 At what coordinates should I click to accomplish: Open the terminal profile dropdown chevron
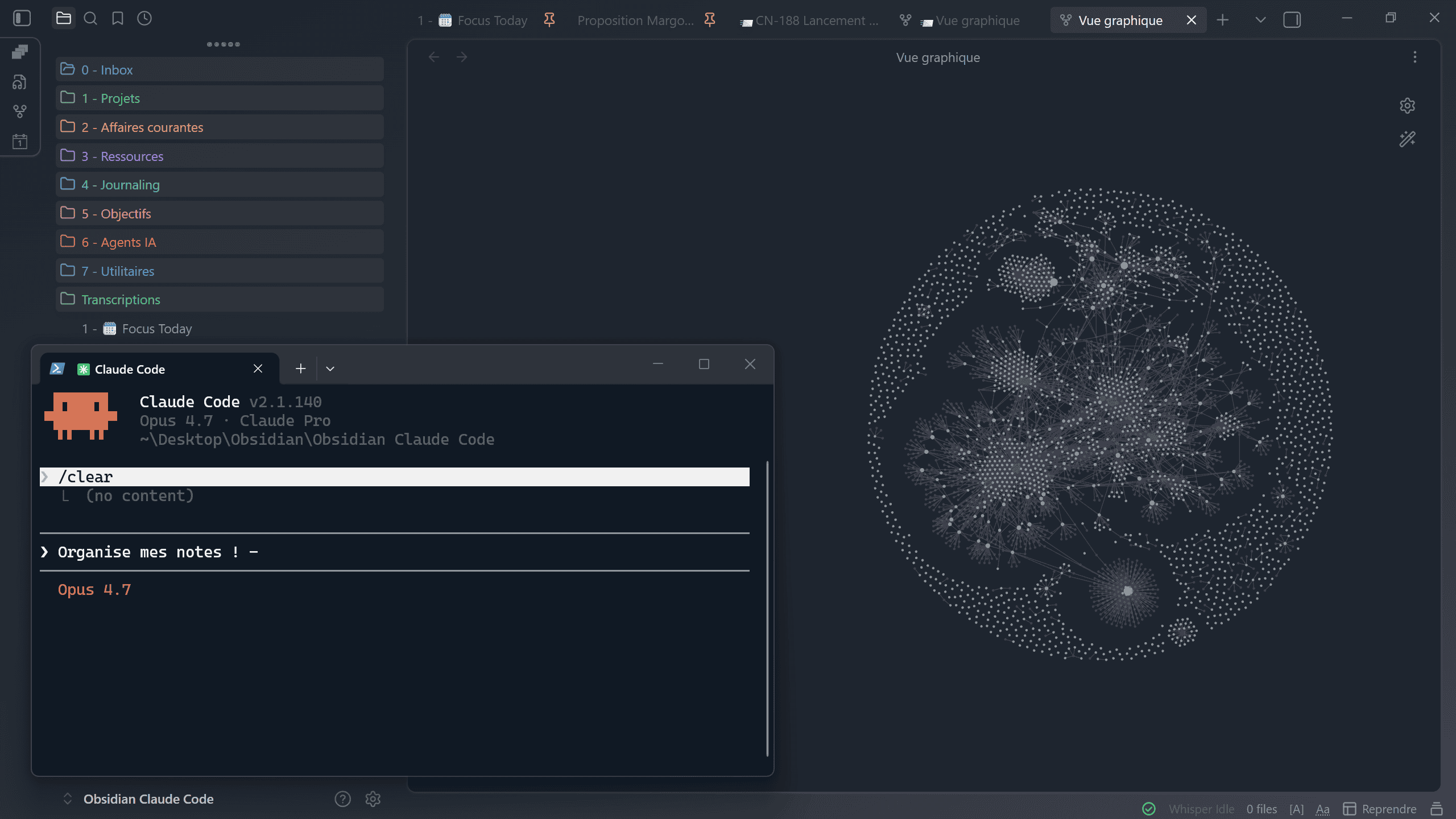330,369
